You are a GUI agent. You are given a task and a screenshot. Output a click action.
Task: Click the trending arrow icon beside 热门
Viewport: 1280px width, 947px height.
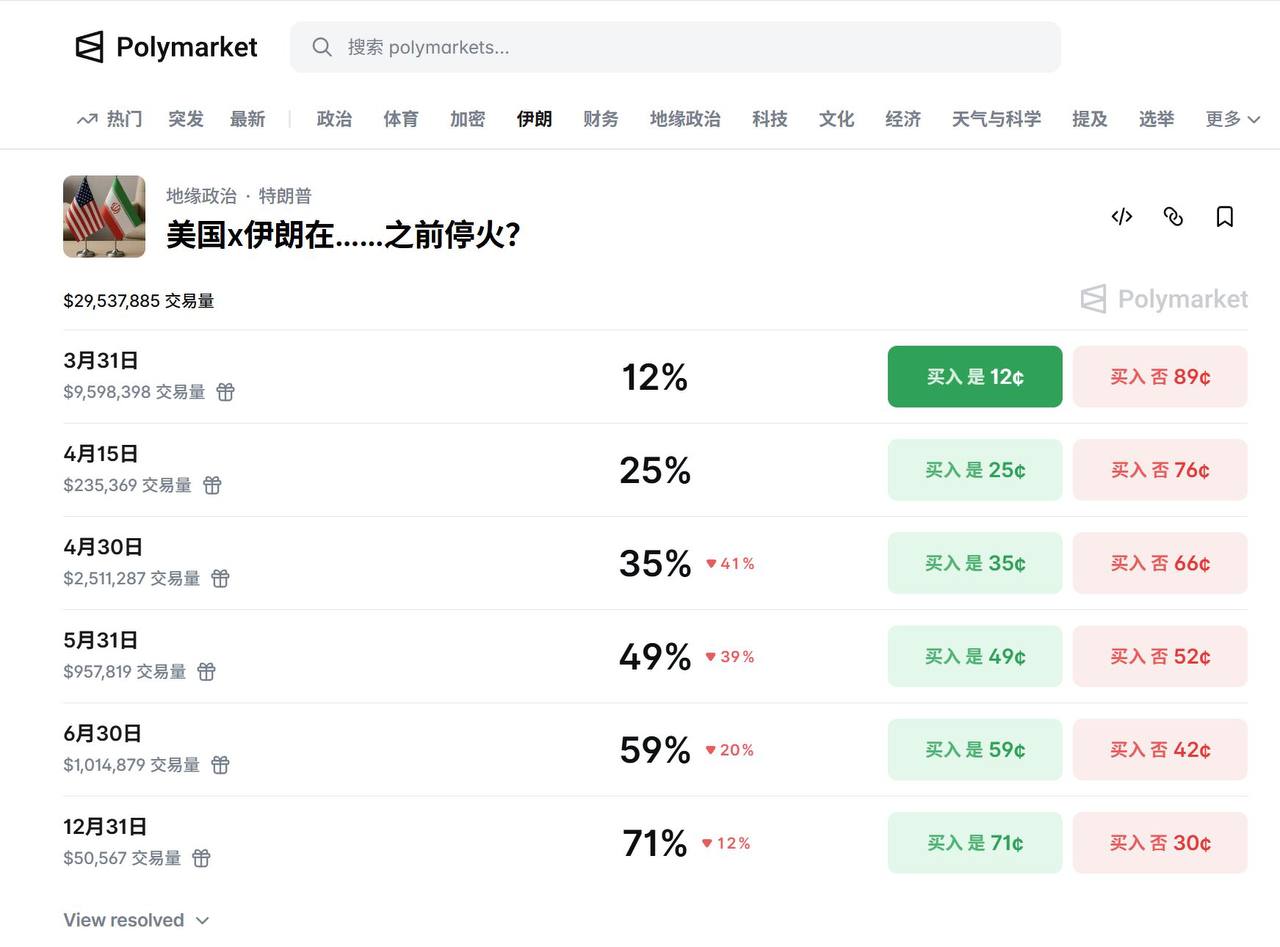pyautogui.click(x=85, y=118)
